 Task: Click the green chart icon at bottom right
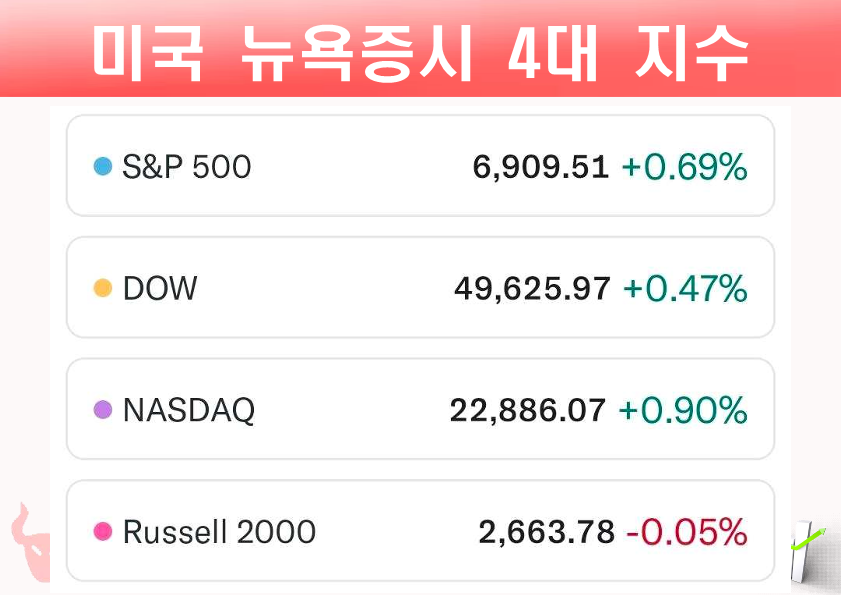tap(806, 550)
